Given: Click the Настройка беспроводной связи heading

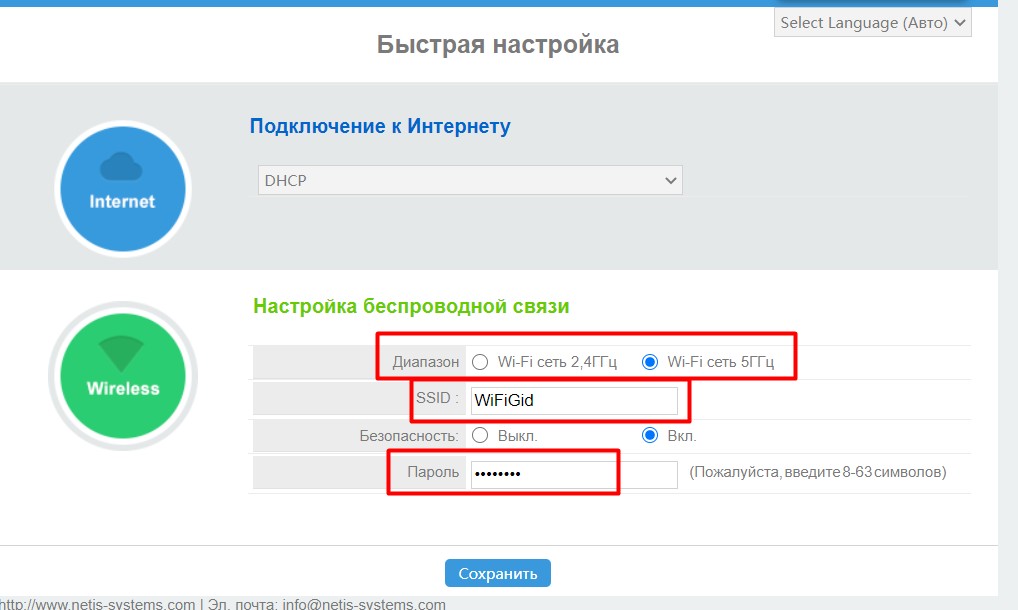Looking at the screenshot, I should [411, 307].
